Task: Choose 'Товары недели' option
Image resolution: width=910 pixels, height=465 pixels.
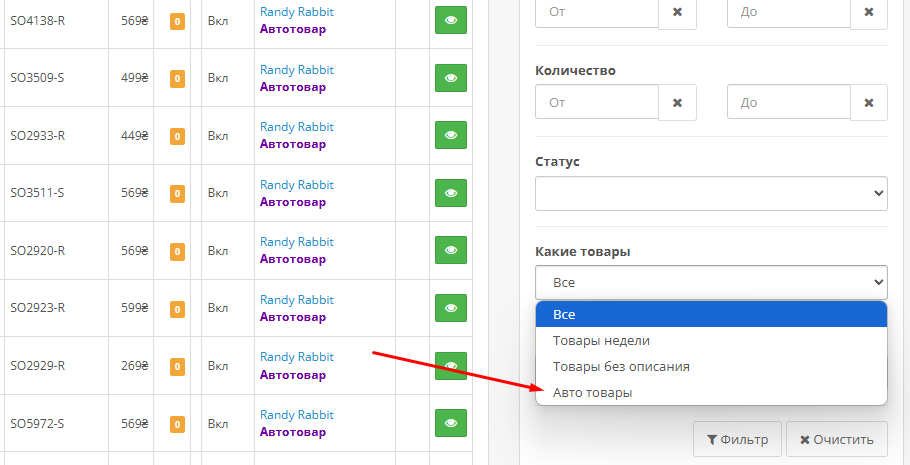Action: 601,340
